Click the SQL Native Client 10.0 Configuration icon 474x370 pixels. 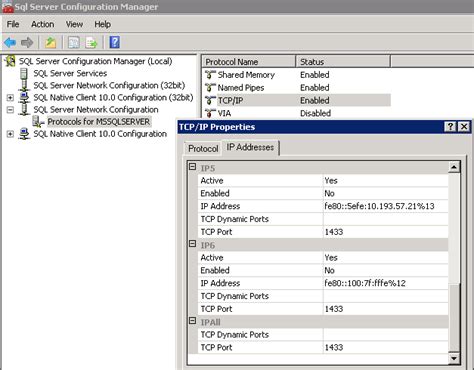point(24,134)
